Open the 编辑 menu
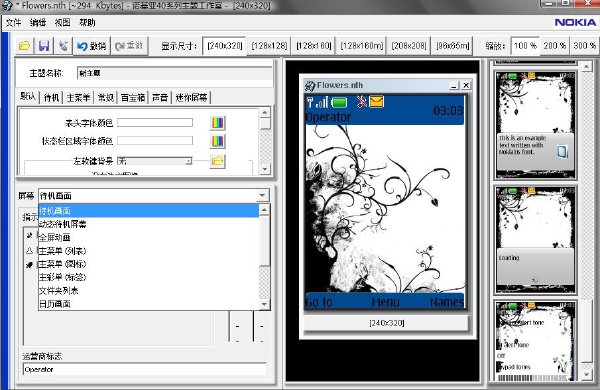The image size is (600, 390). tap(38, 23)
